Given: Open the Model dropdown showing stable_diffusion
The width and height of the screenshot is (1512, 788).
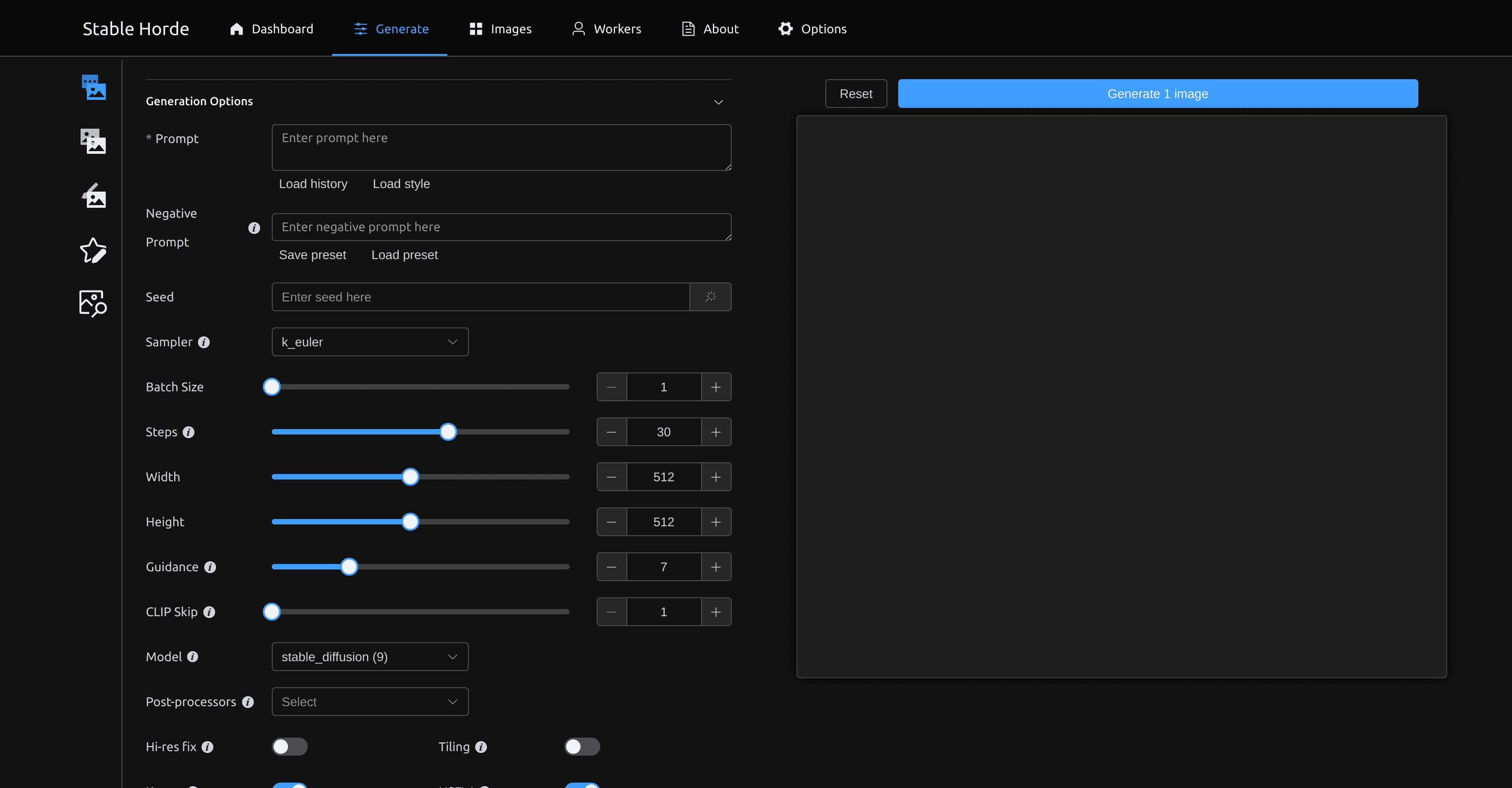Looking at the screenshot, I should click(370, 657).
